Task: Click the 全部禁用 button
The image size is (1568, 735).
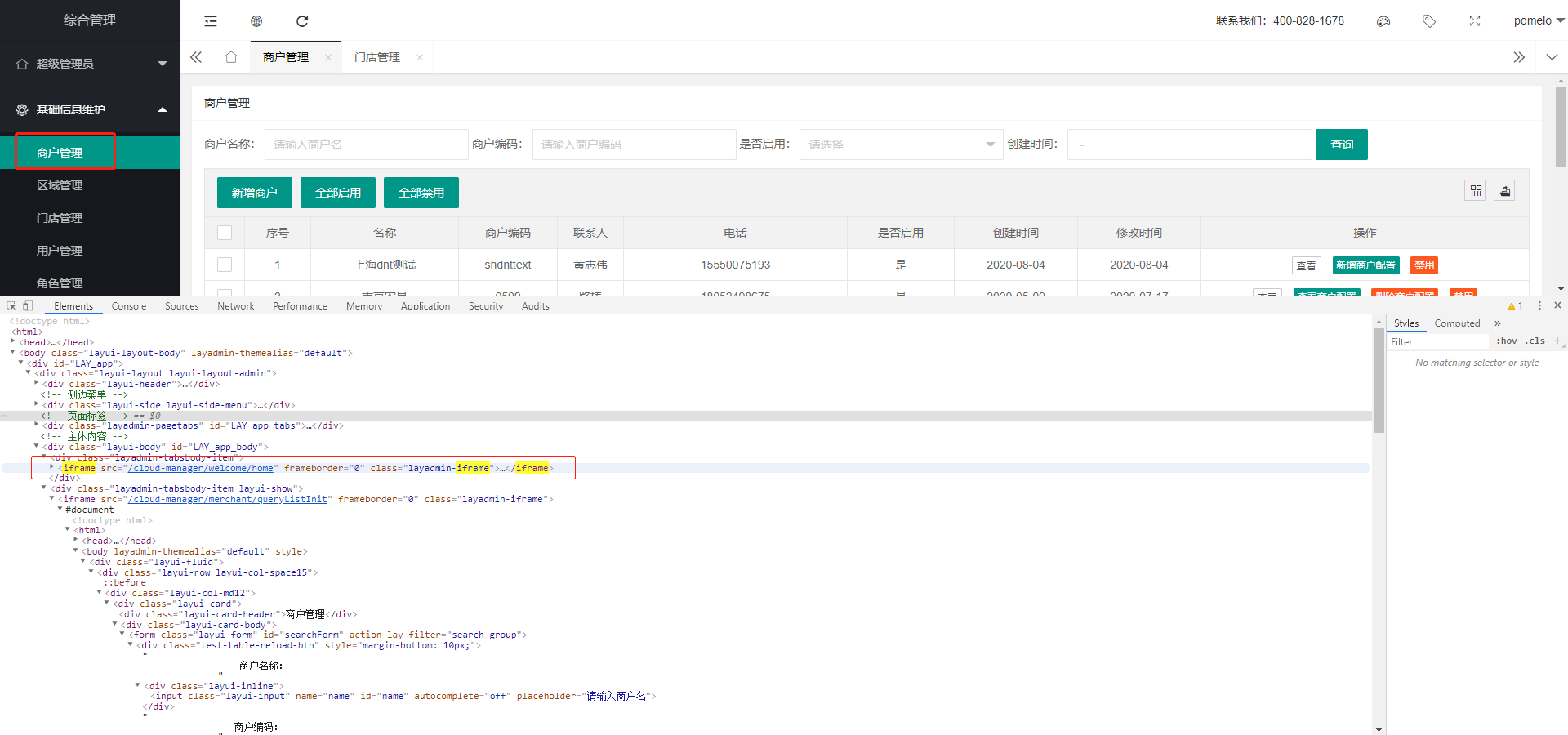Action: pyautogui.click(x=421, y=193)
